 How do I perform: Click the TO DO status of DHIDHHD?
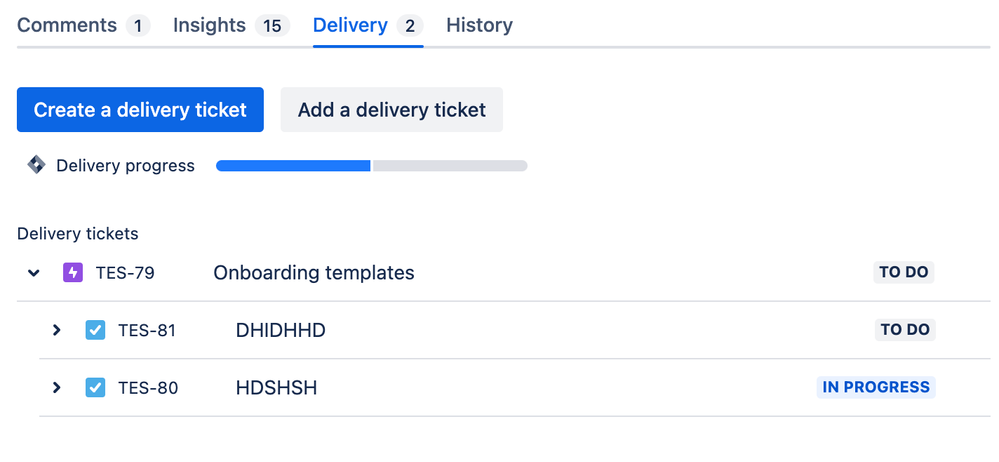(x=904, y=330)
